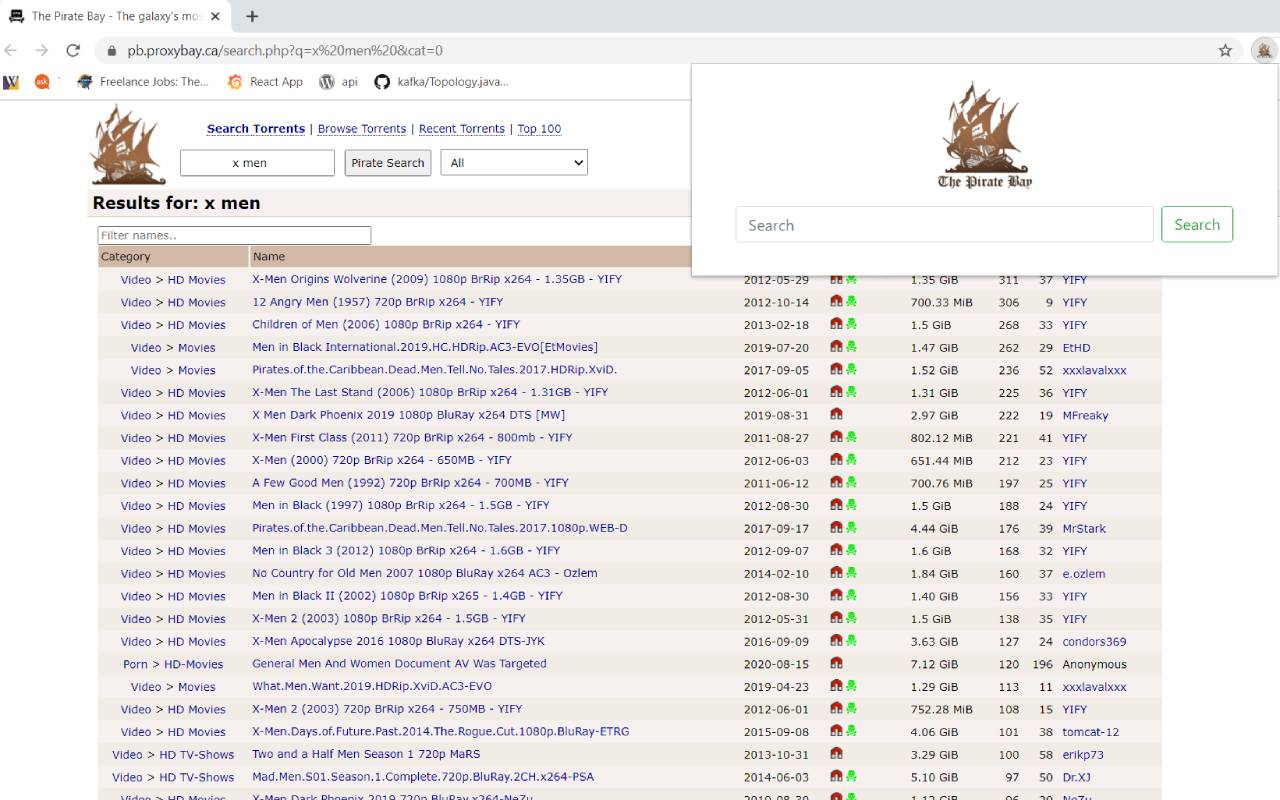Reload the page
1280x800 pixels.
pos(73,50)
